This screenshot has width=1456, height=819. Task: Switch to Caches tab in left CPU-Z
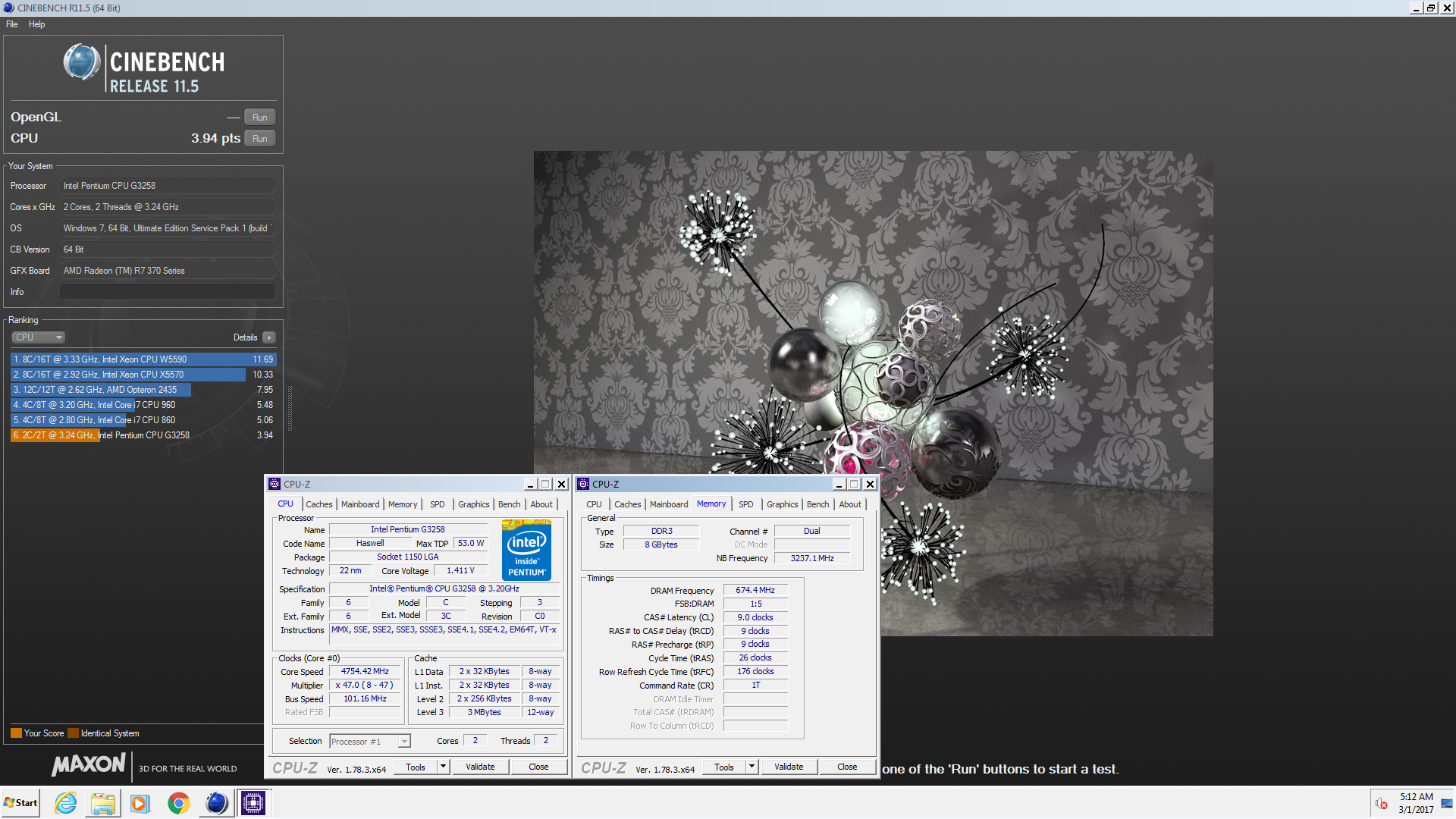[x=319, y=504]
